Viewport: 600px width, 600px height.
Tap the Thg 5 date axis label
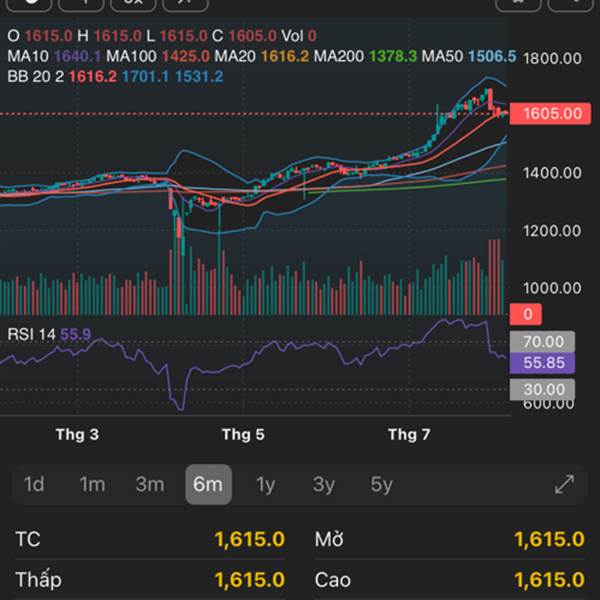click(x=243, y=435)
